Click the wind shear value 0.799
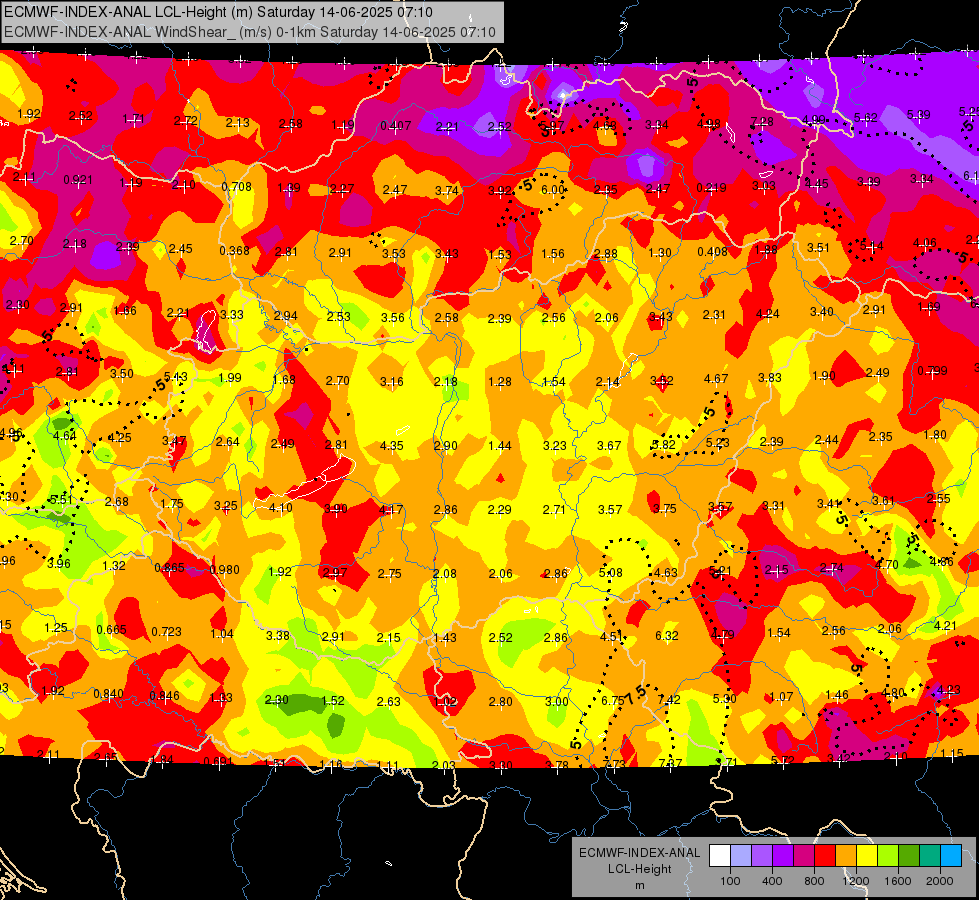This screenshot has height=900, width=979. 932,371
